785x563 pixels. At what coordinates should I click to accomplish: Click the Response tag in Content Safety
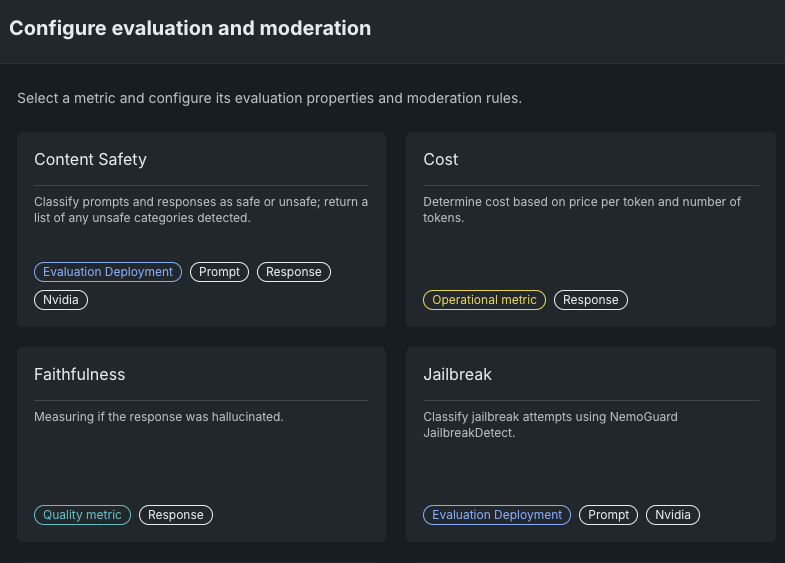(x=293, y=272)
